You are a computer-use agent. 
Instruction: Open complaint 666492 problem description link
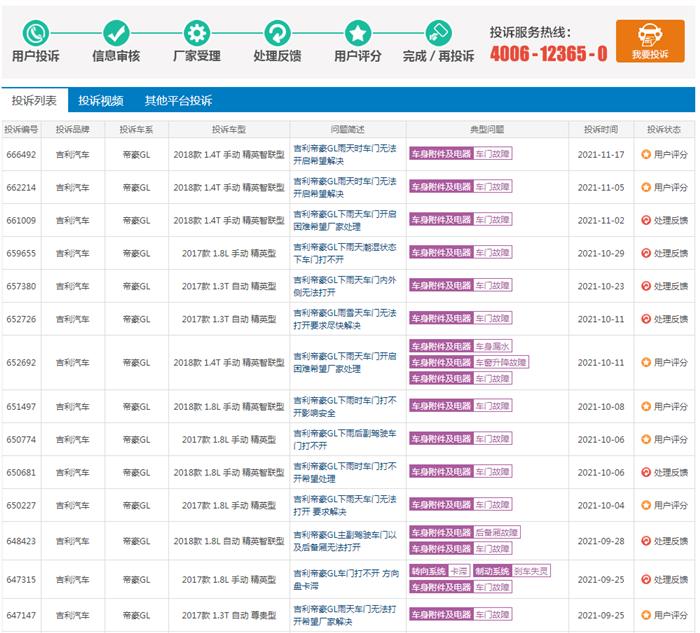(345, 154)
